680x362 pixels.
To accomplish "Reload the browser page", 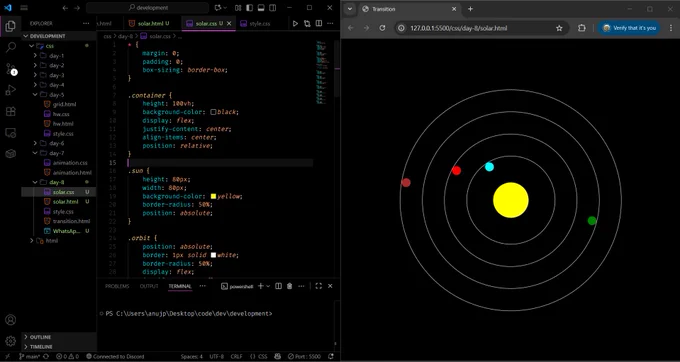I will tap(382, 28).
